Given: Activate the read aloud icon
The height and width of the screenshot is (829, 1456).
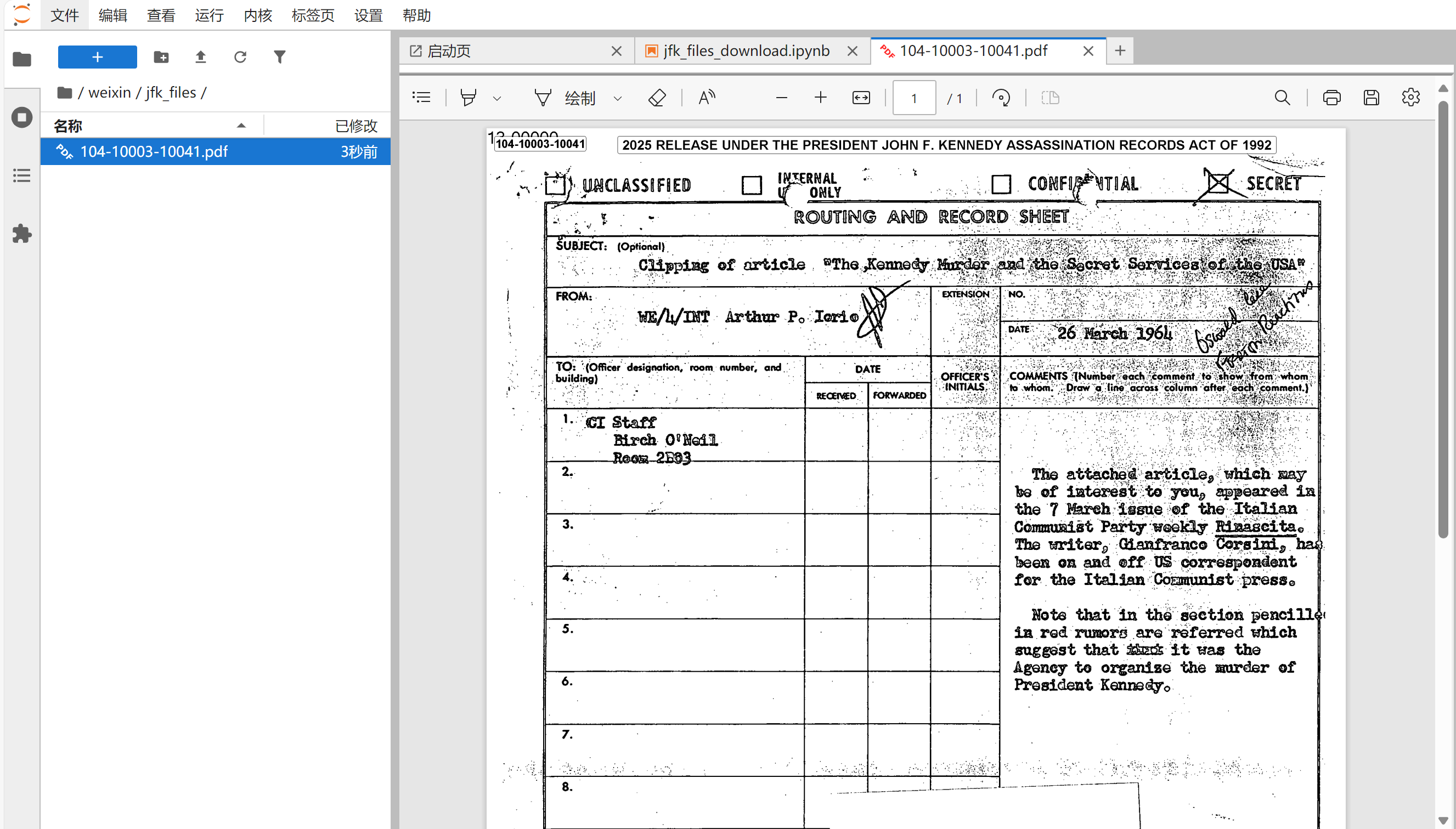Looking at the screenshot, I should (707, 98).
